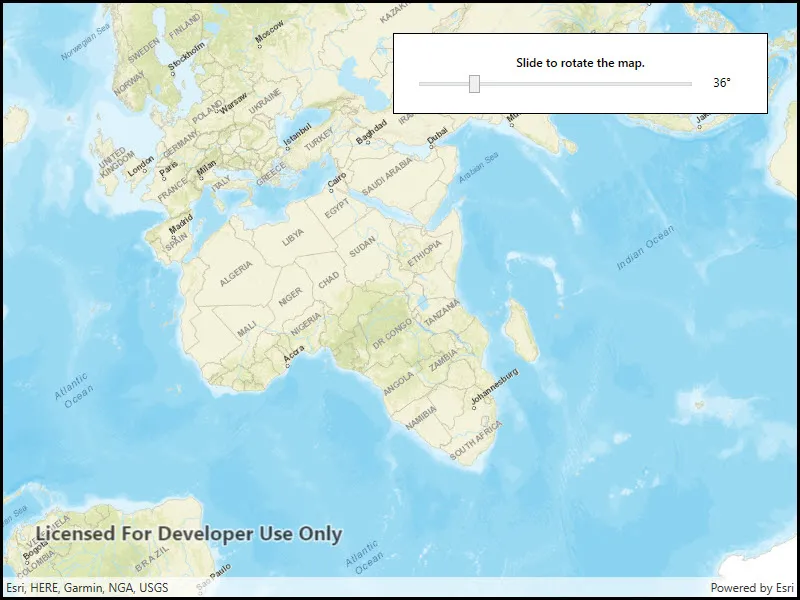800x600 pixels.
Task: Click the 36° rotation value label
Action: click(721, 83)
